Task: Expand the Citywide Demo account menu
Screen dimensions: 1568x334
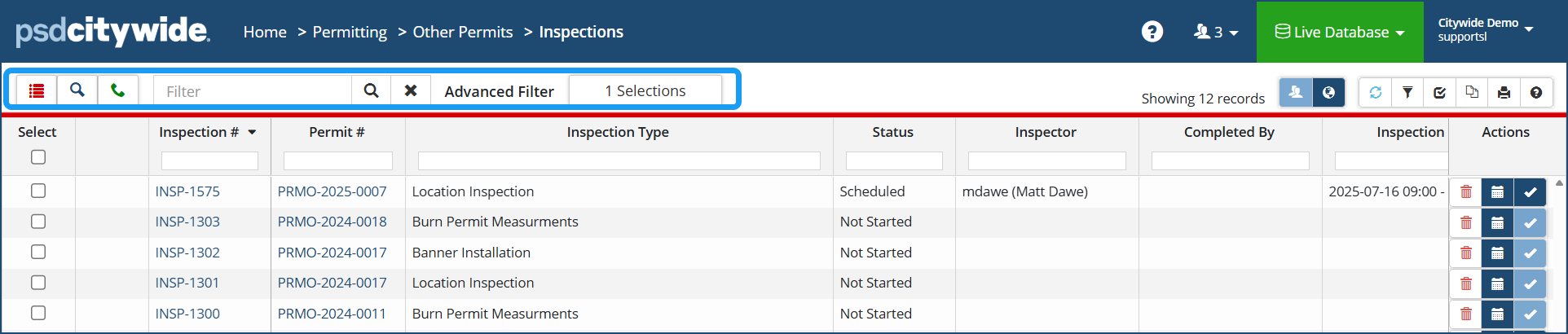Action: point(1485,30)
